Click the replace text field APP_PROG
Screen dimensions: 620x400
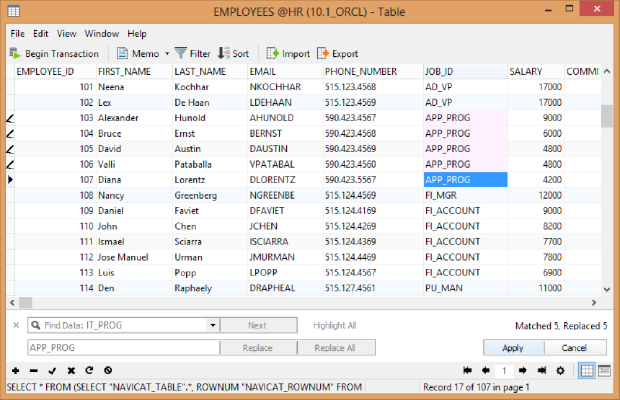point(123,348)
